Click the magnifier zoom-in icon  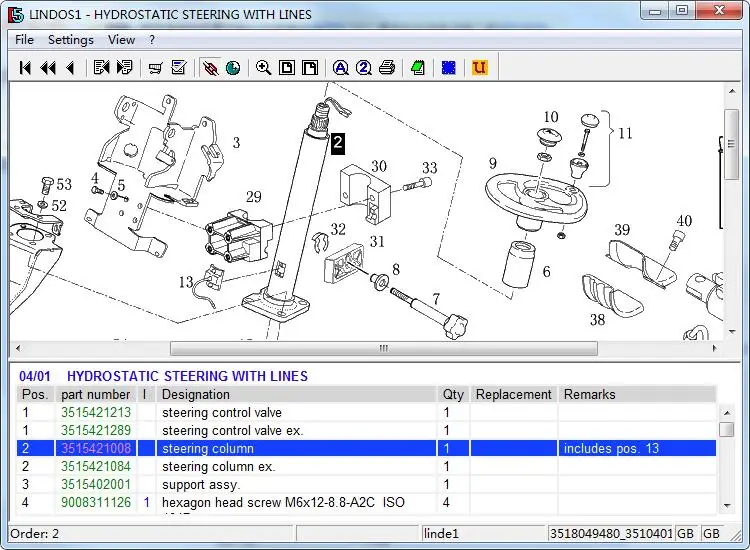(x=263, y=68)
